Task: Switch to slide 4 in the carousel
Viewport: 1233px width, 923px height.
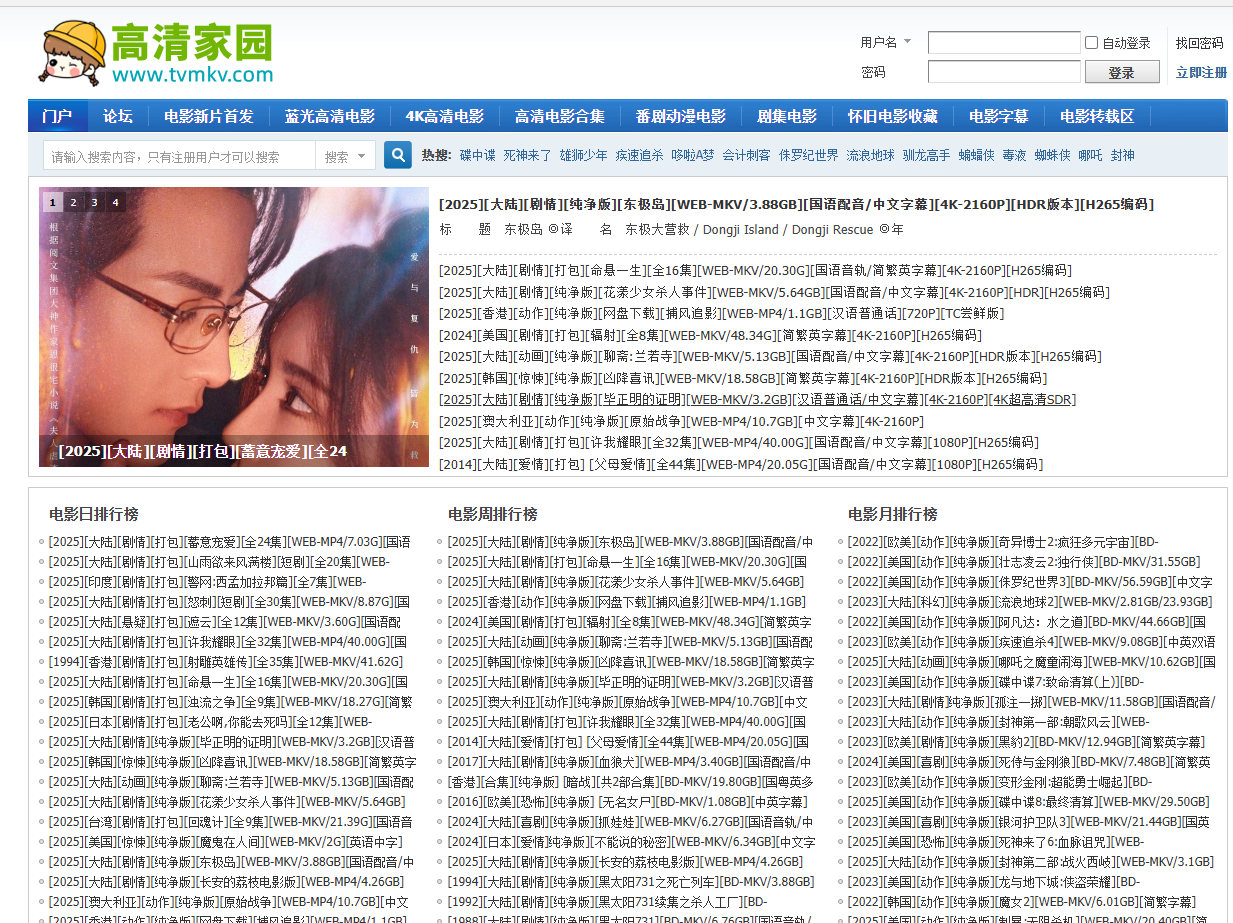Action: pyautogui.click(x=115, y=202)
